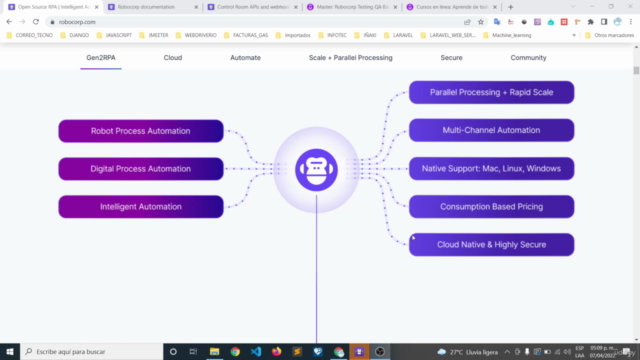Open the CORREO_TECNO bookmark folder
Image resolution: width=640 pixels, height=360 pixels.
30,35
